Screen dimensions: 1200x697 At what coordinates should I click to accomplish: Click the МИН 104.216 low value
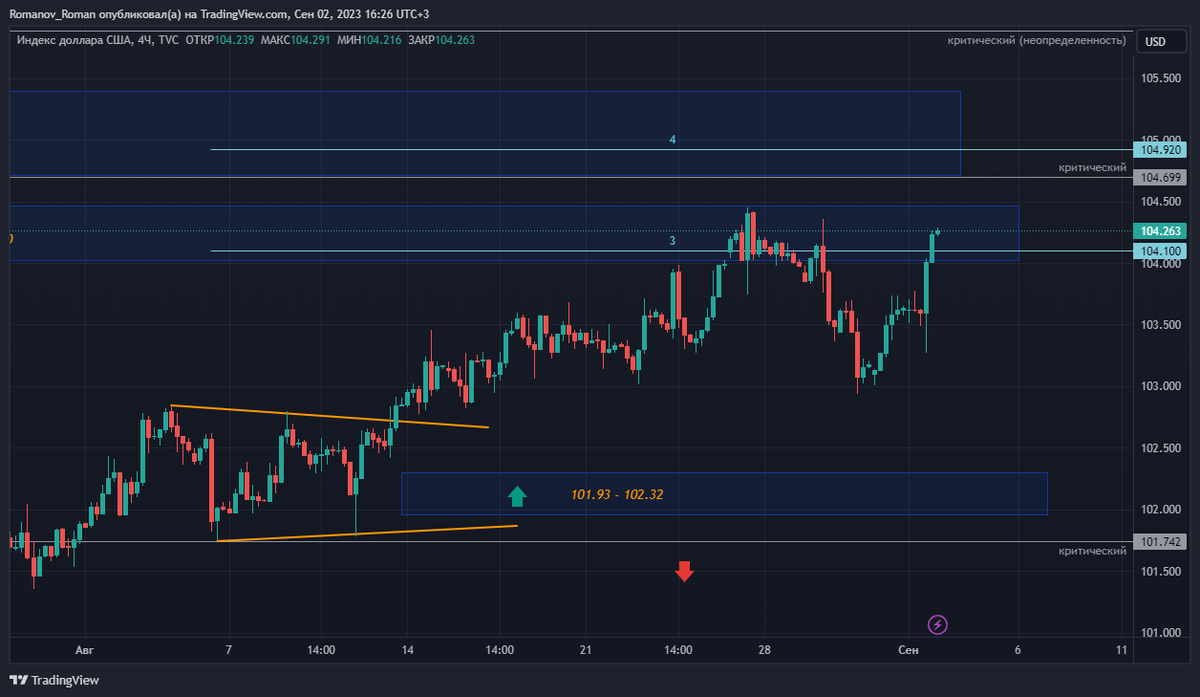(370, 40)
